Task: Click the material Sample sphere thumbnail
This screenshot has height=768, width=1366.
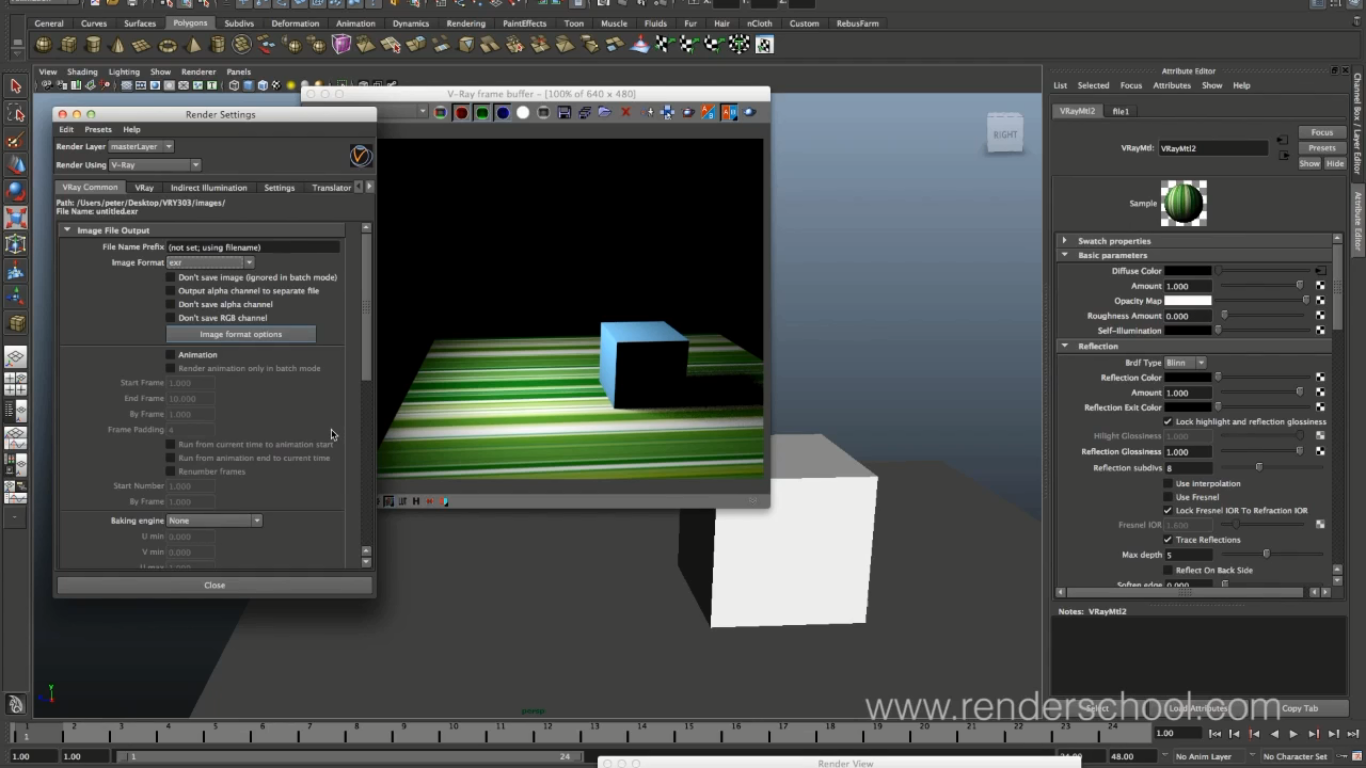Action: coord(1184,203)
